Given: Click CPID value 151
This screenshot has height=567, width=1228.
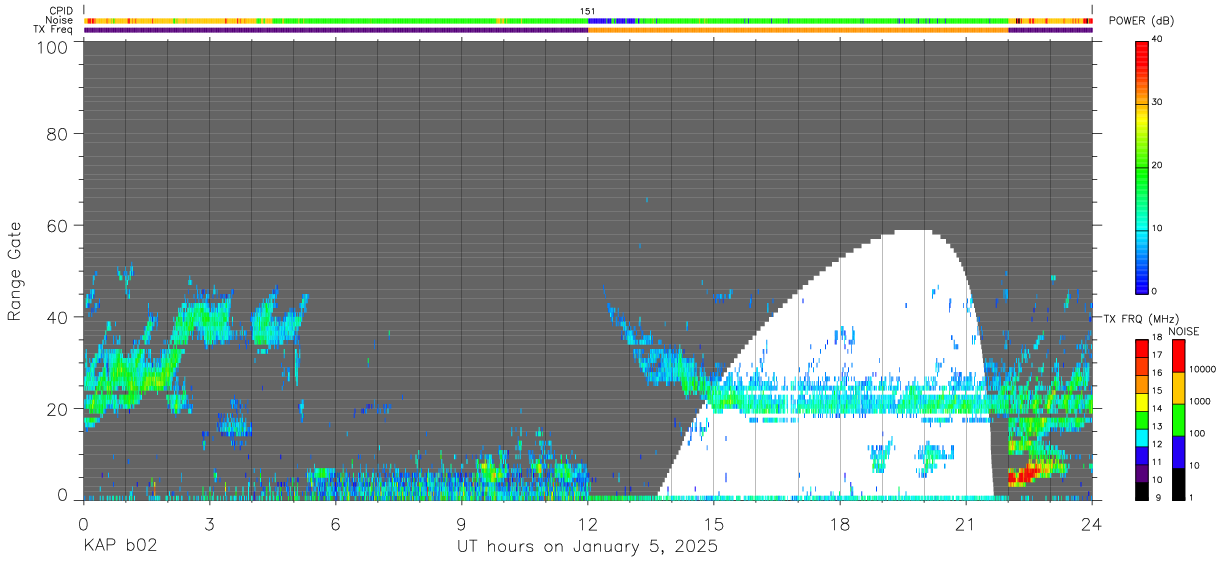Looking at the screenshot, I should coord(588,11).
